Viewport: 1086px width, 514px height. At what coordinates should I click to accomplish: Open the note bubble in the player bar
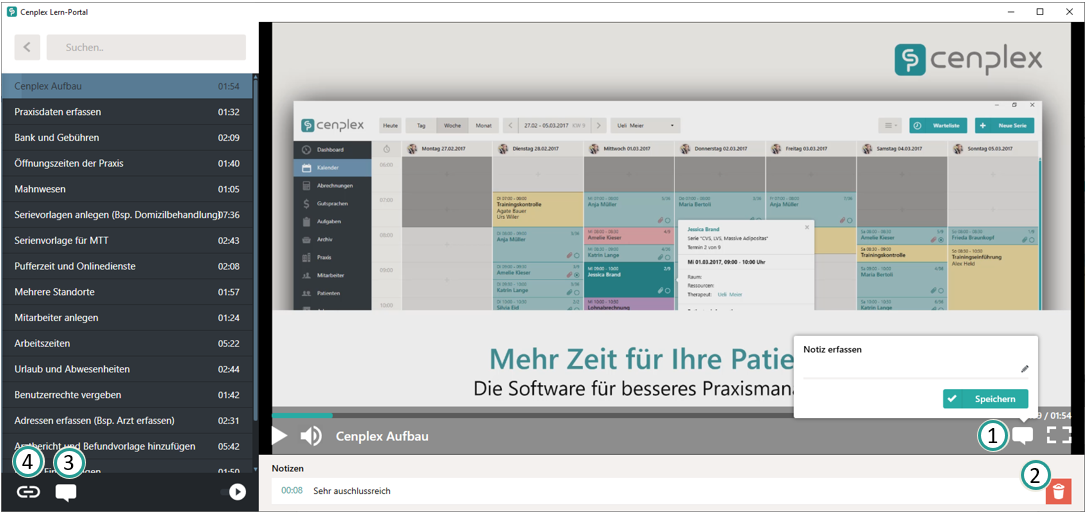[x=1023, y=436]
